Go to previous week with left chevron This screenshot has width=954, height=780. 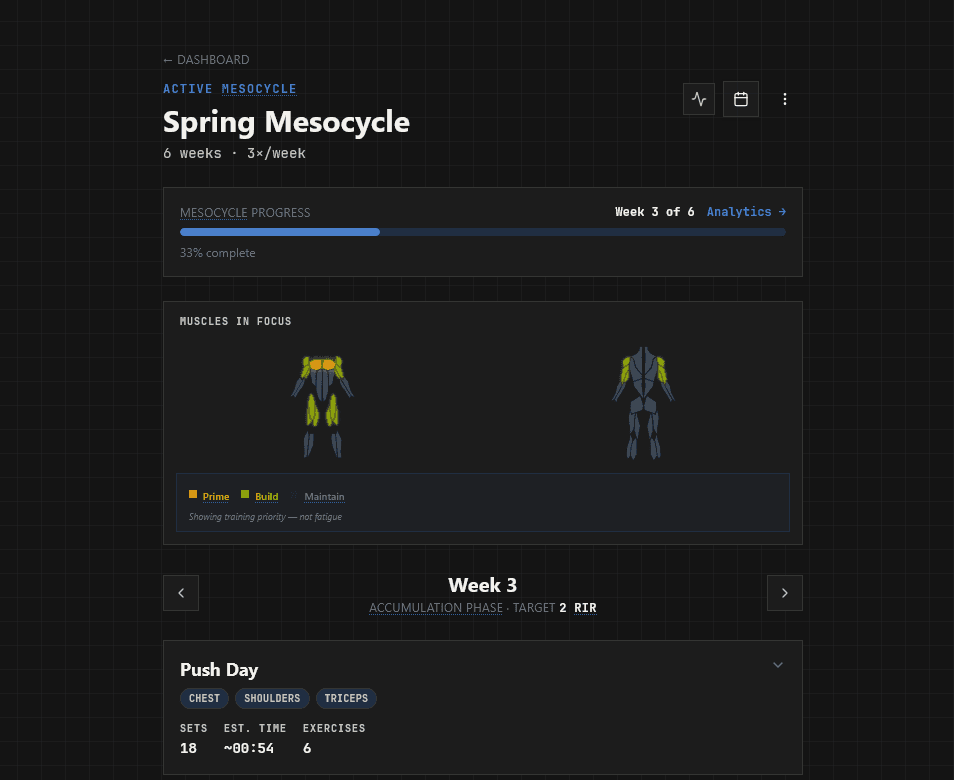181,593
